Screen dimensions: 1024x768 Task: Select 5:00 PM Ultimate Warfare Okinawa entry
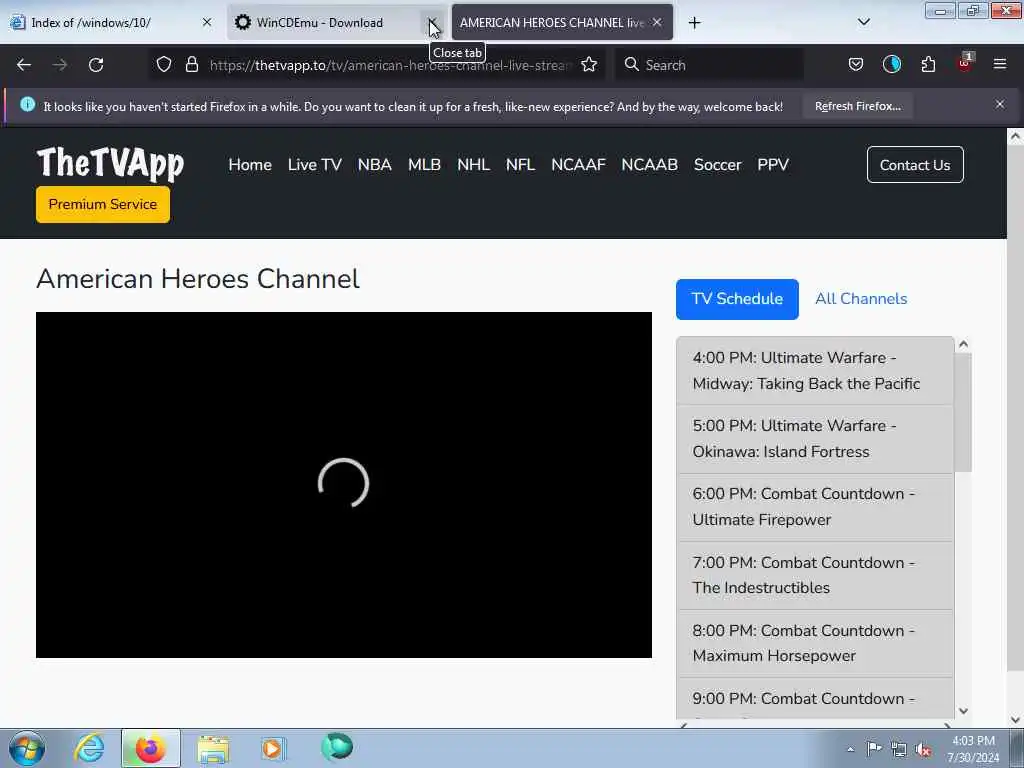815,439
